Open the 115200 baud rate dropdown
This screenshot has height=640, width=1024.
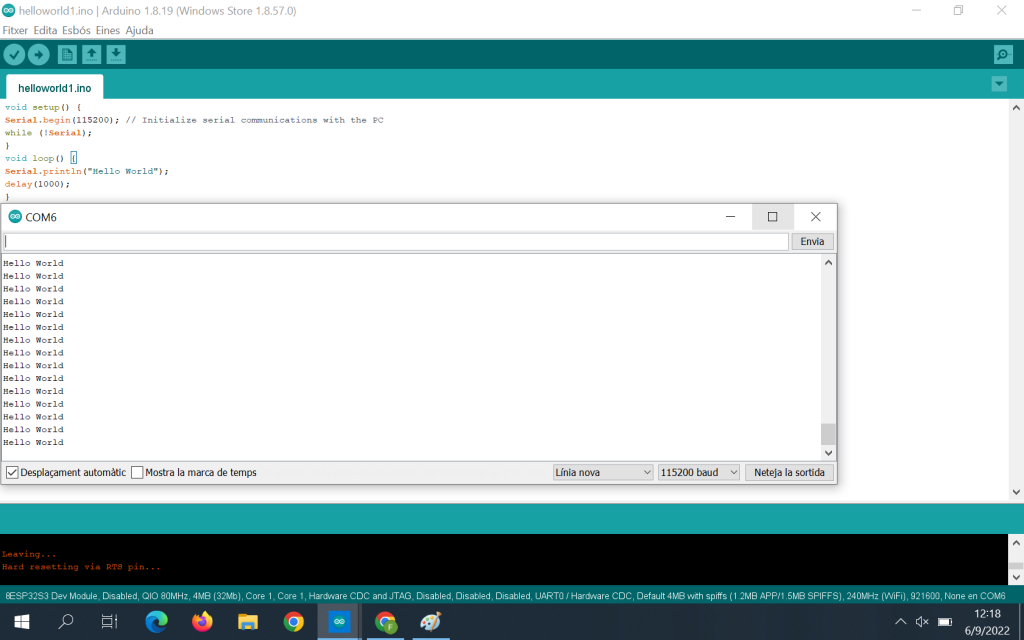coord(698,472)
